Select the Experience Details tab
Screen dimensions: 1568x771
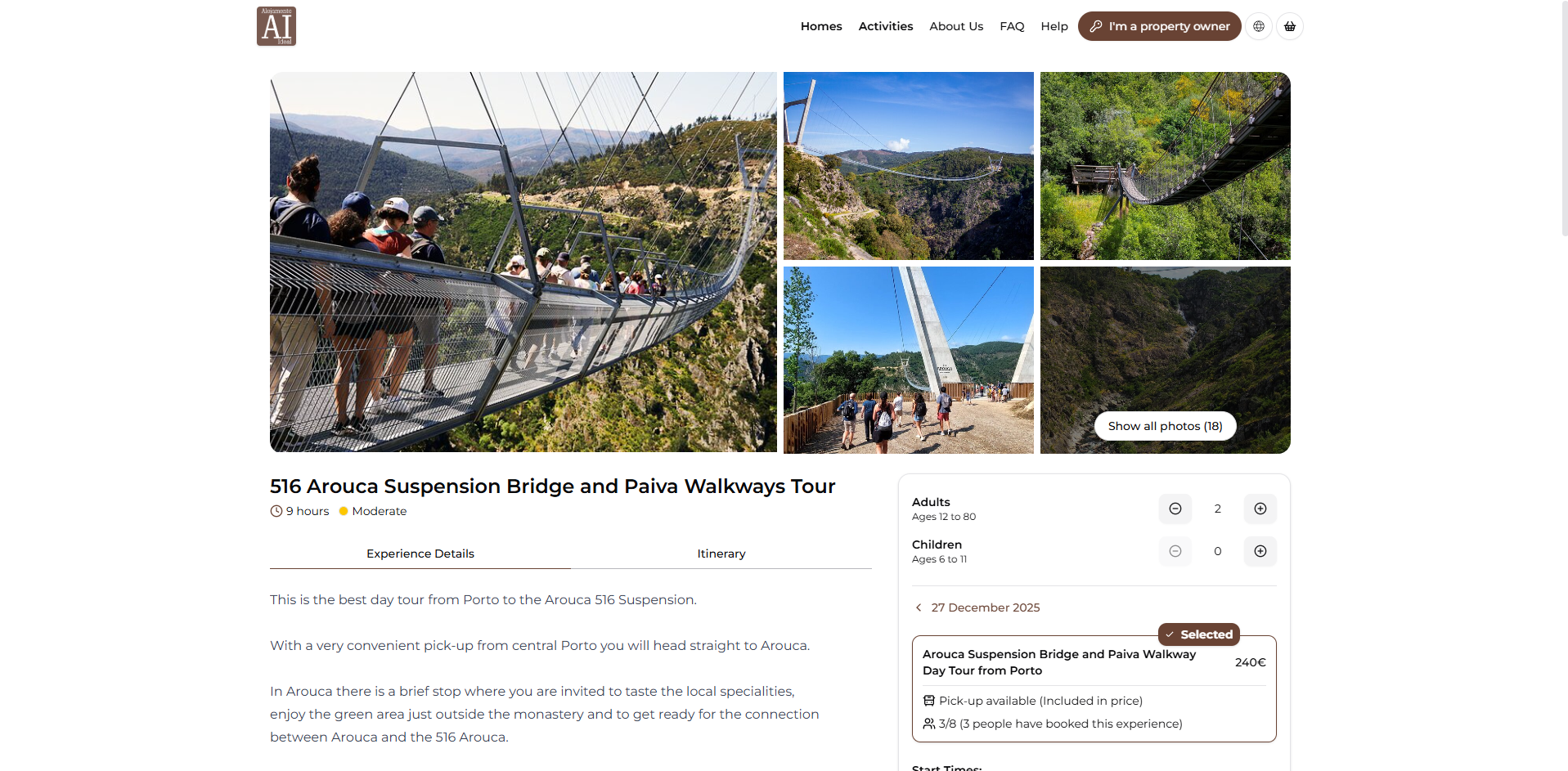(x=420, y=554)
